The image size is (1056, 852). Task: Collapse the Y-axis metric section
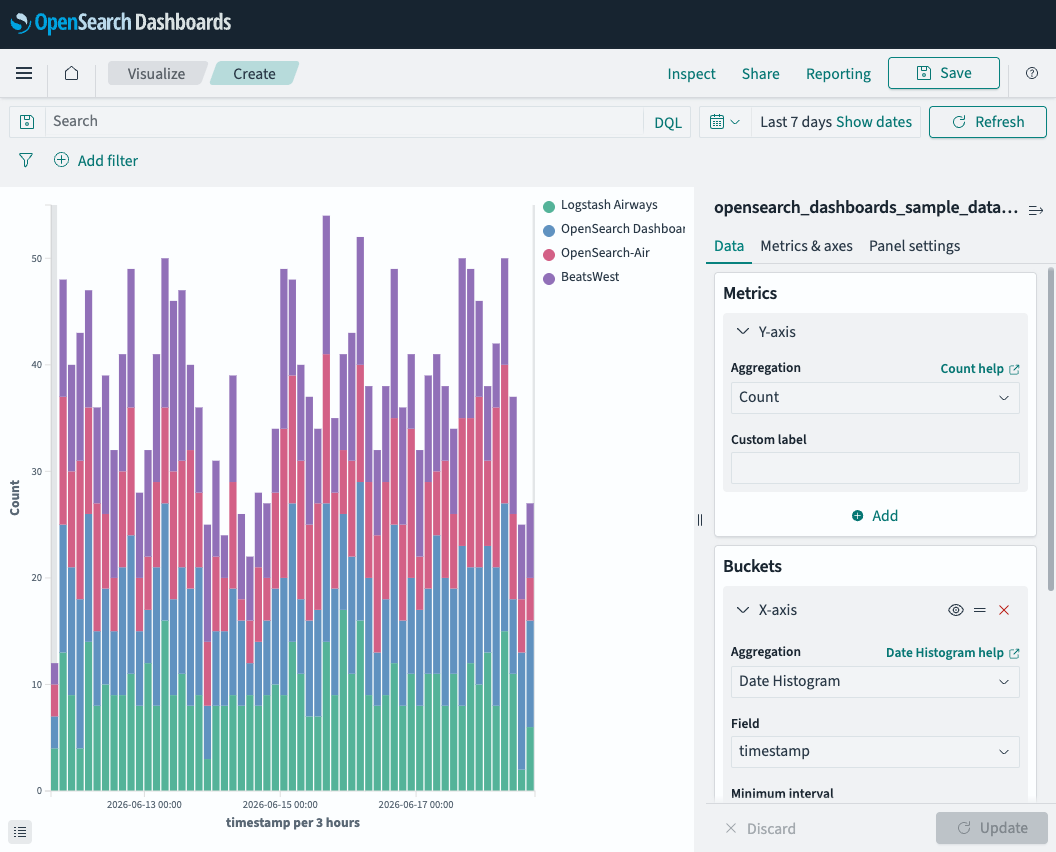pos(743,331)
